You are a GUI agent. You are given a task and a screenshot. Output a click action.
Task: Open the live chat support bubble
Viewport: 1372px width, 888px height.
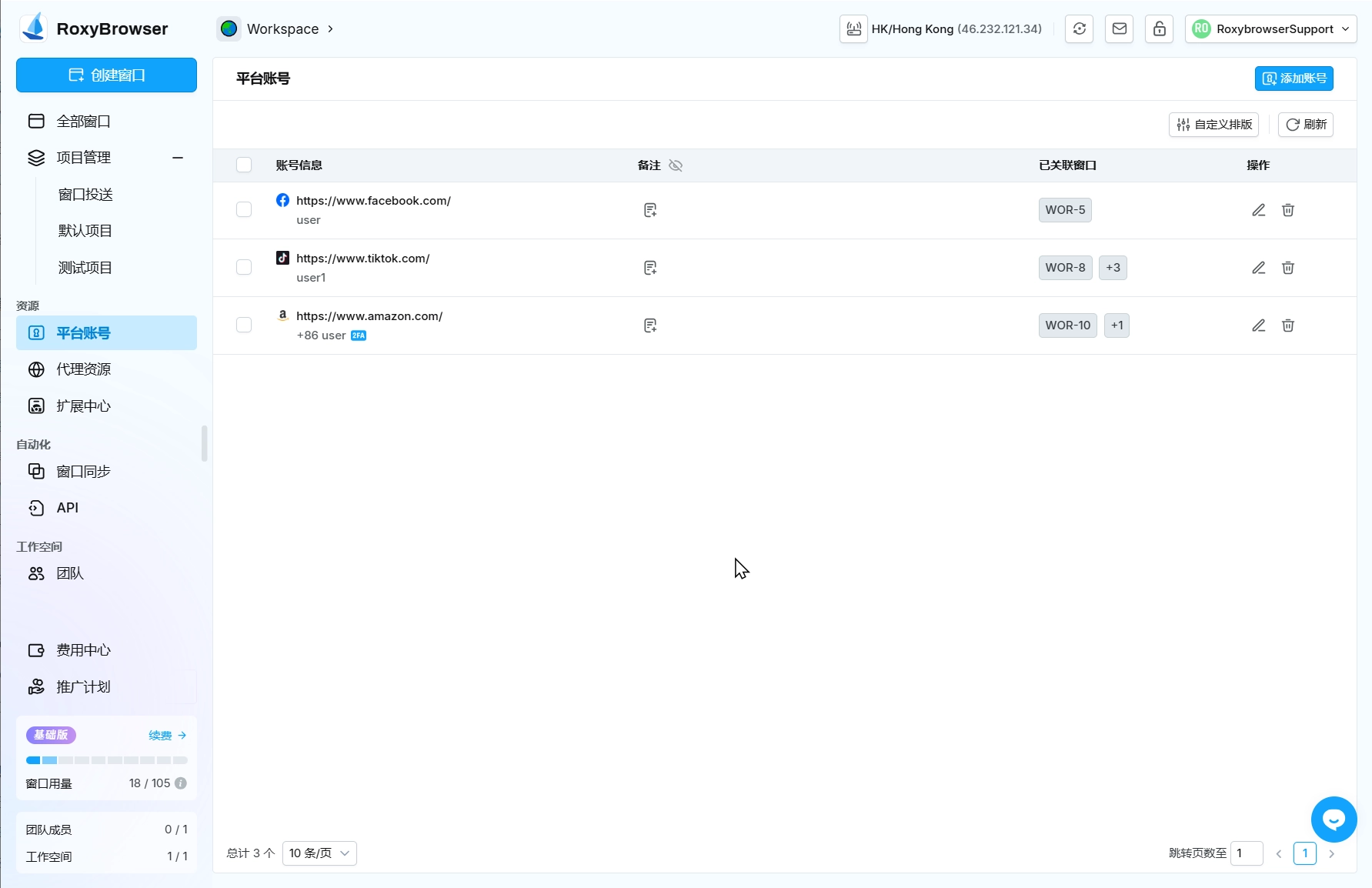coord(1334,820)
